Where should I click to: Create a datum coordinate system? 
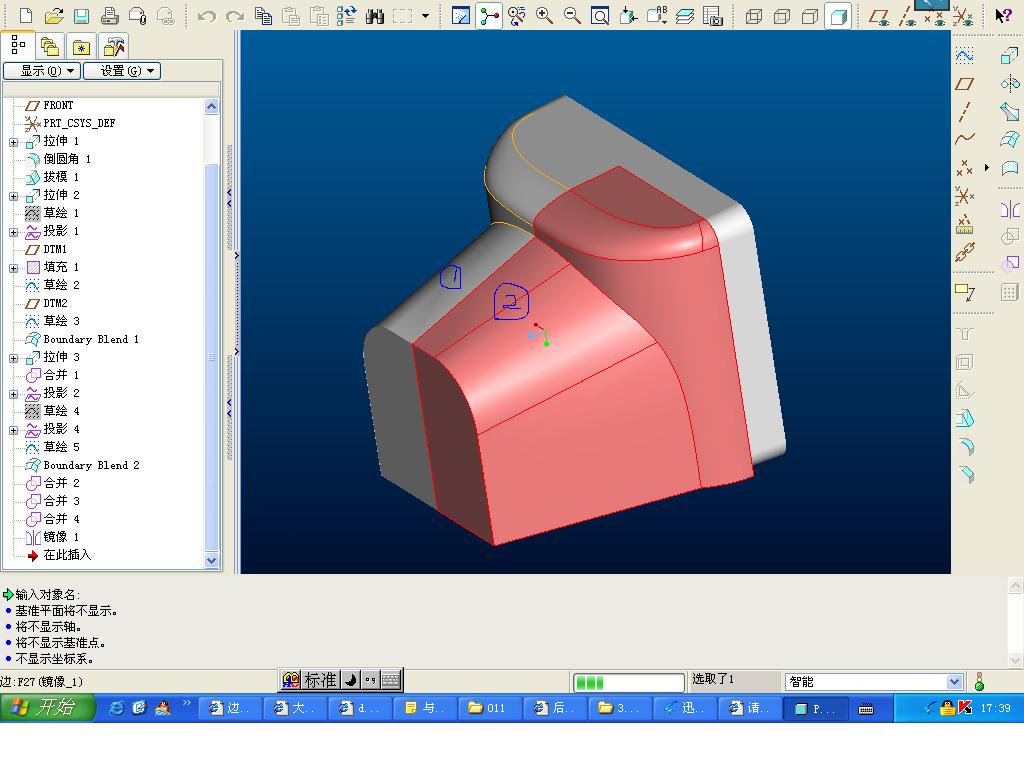tap(965, 195)
